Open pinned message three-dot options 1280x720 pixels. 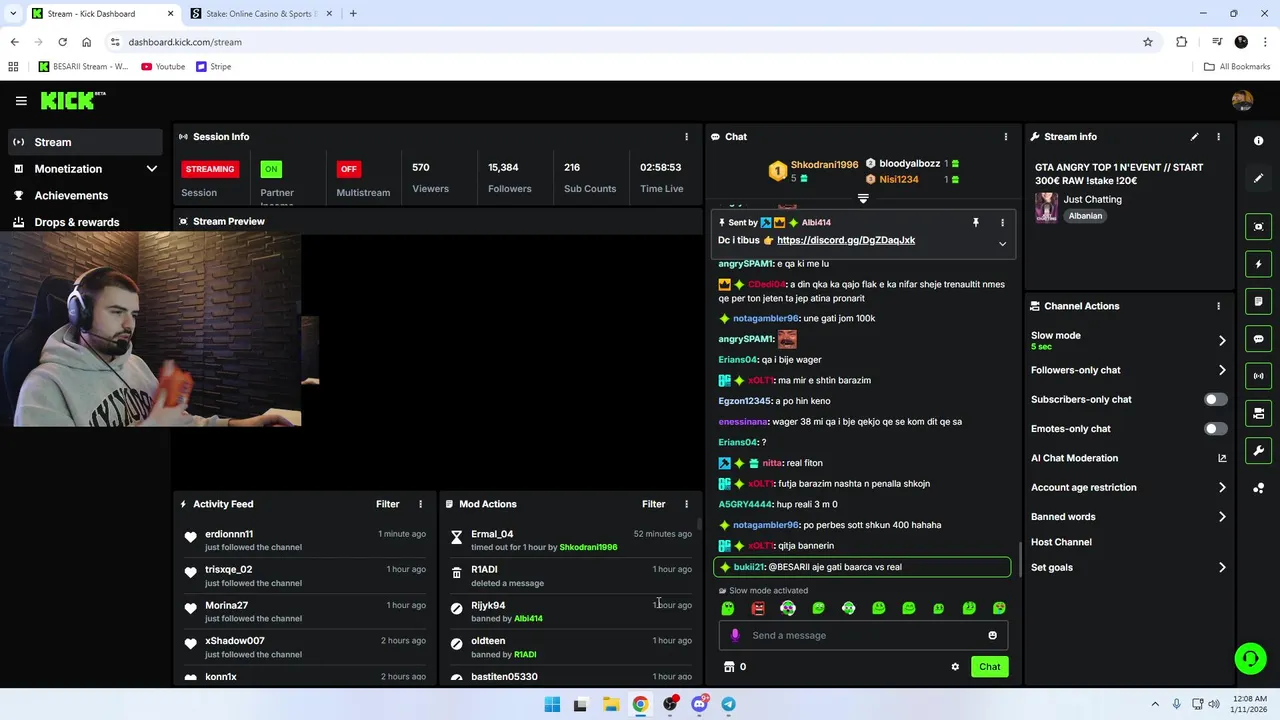click(x=1002, y=223)
